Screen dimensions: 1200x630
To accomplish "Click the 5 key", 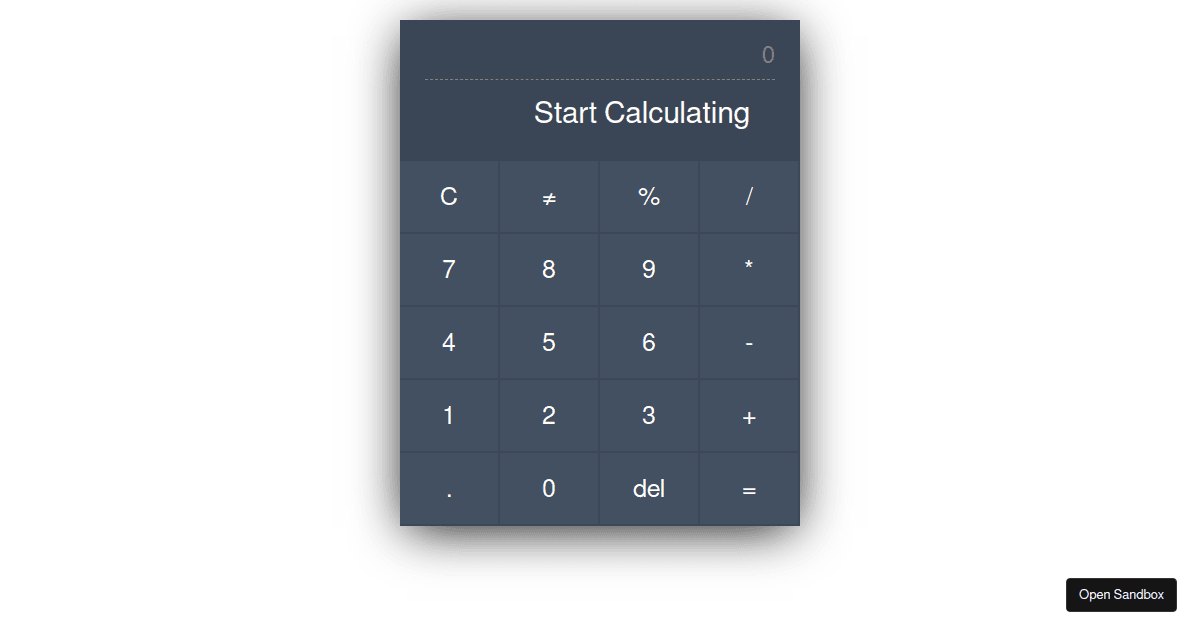I will coord(549,343).
